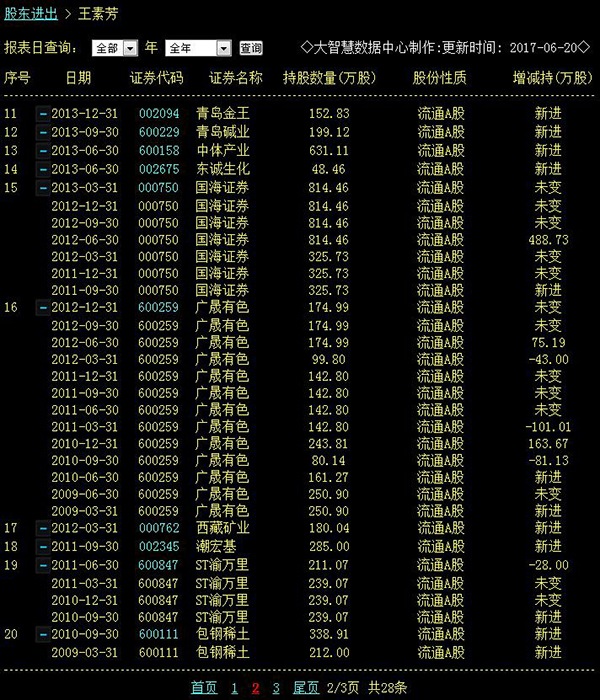Go to page 1 link
Screen dimensions: 600x700
(x=234, y=688)
